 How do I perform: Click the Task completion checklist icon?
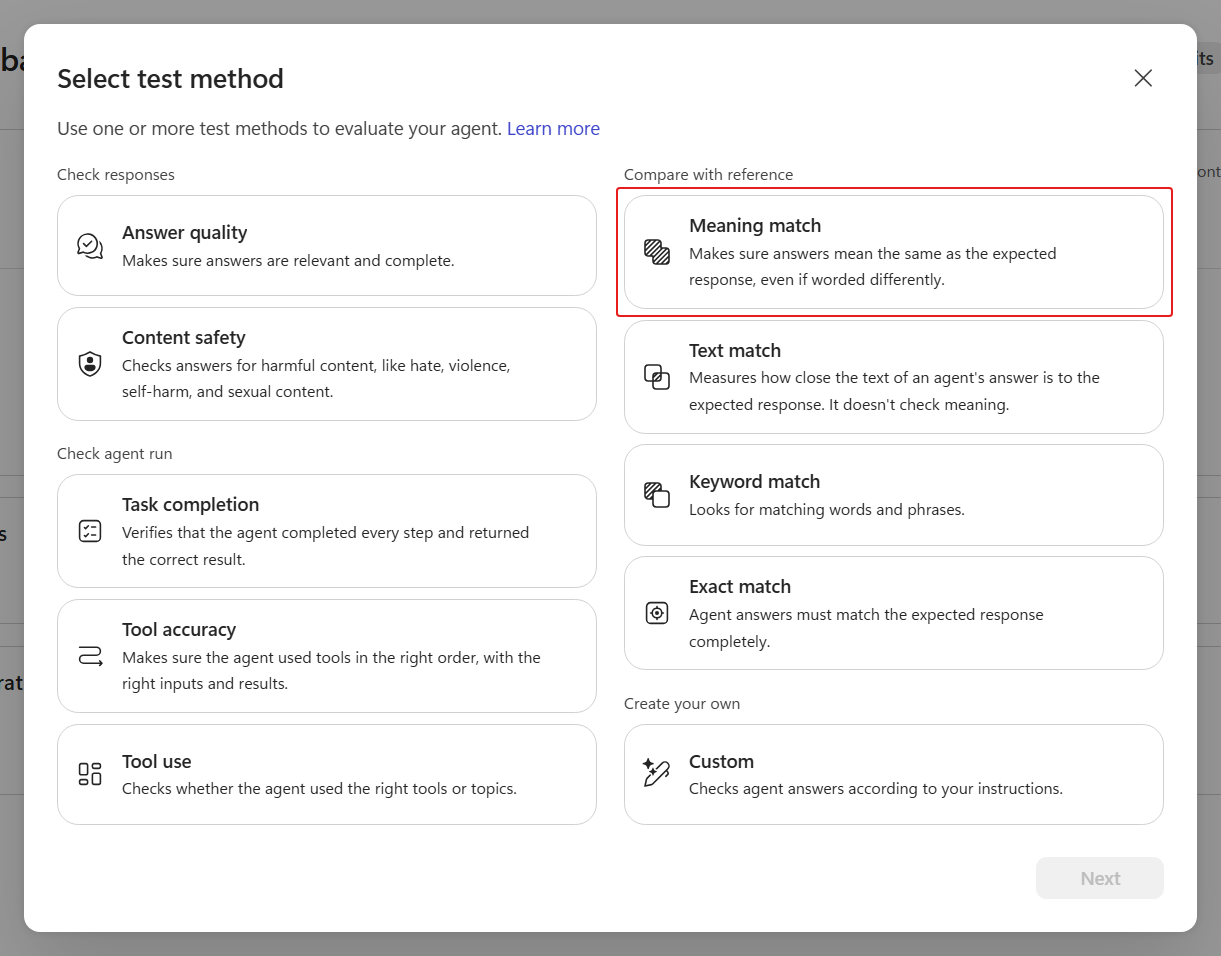pos(90,531)
